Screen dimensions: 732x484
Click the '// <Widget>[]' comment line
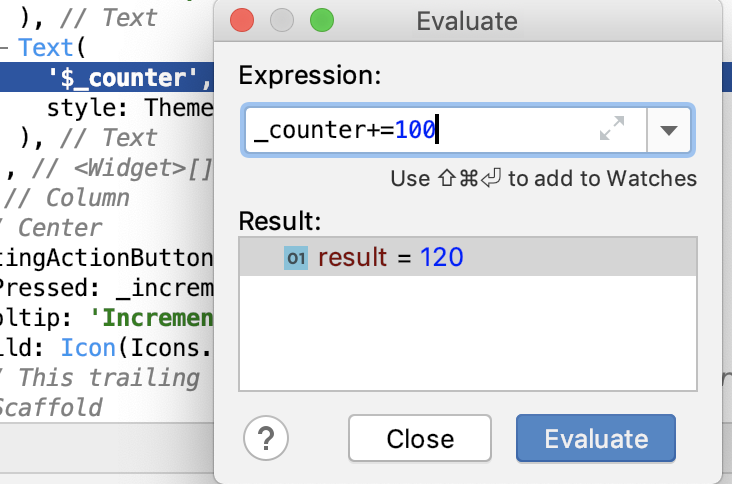[x=118, y=167]
